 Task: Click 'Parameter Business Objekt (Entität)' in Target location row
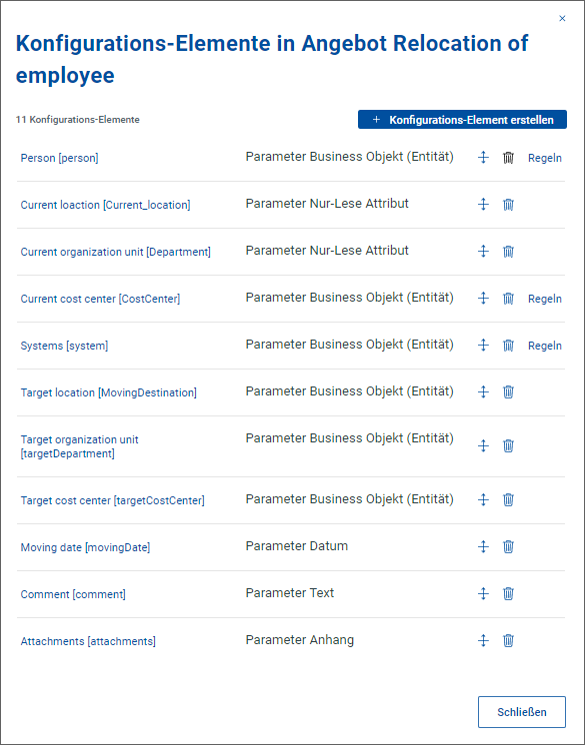(x=350, y=392)
